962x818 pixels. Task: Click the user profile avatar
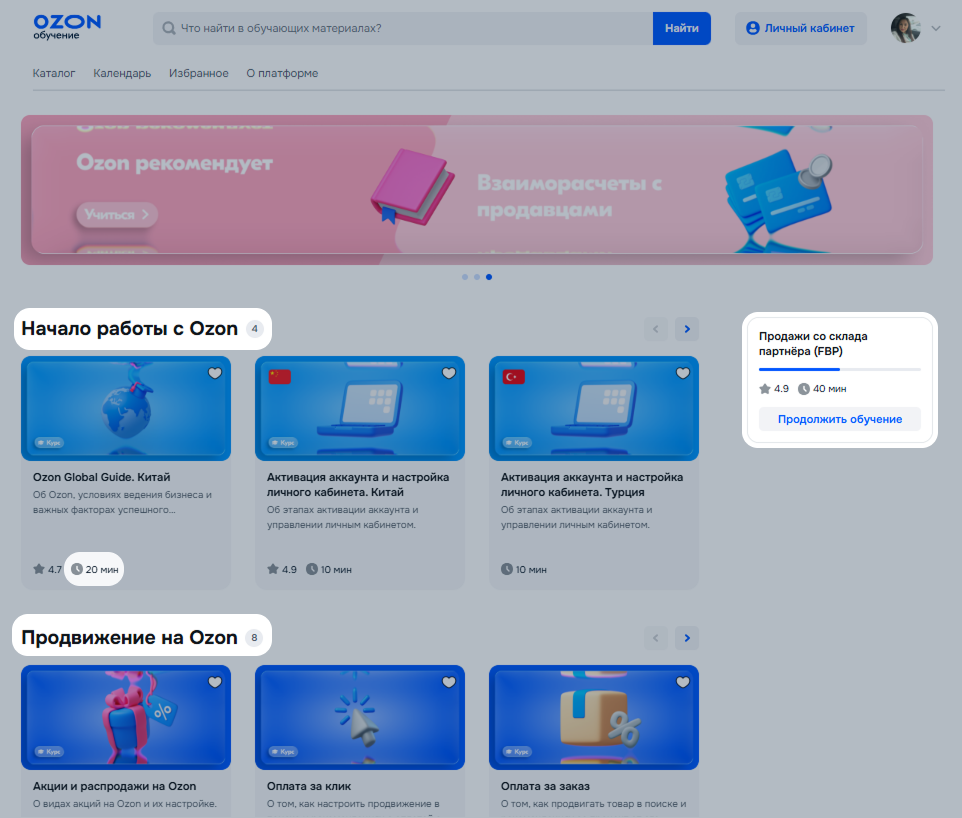[x=905, y=28]
